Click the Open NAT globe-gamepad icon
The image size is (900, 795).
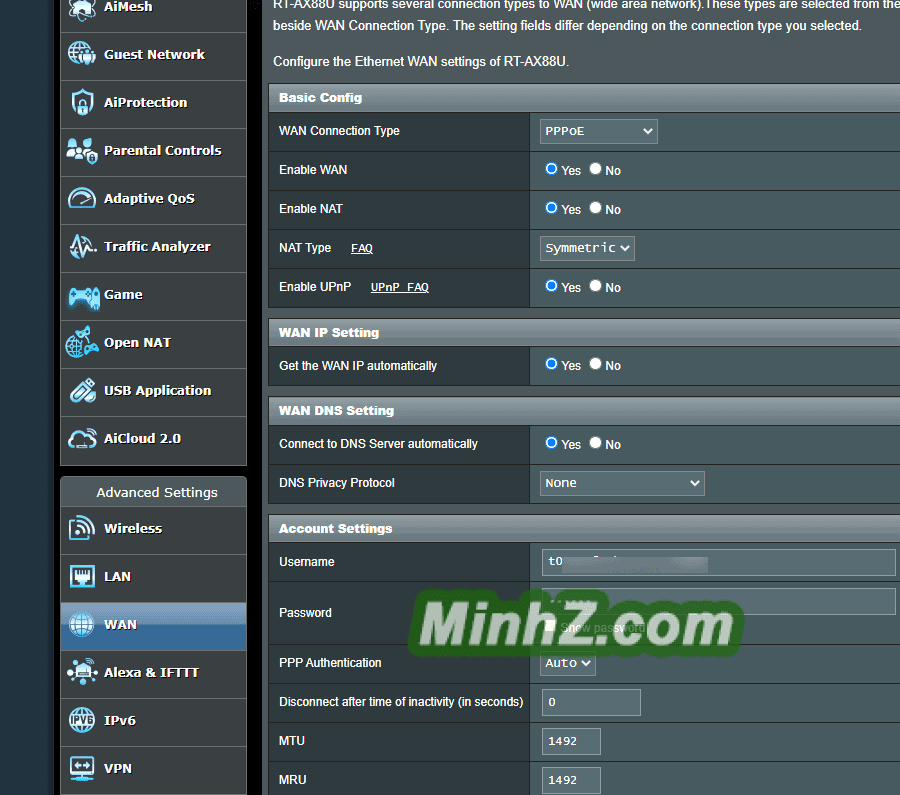pyautogui.click(x=82, y=342)
